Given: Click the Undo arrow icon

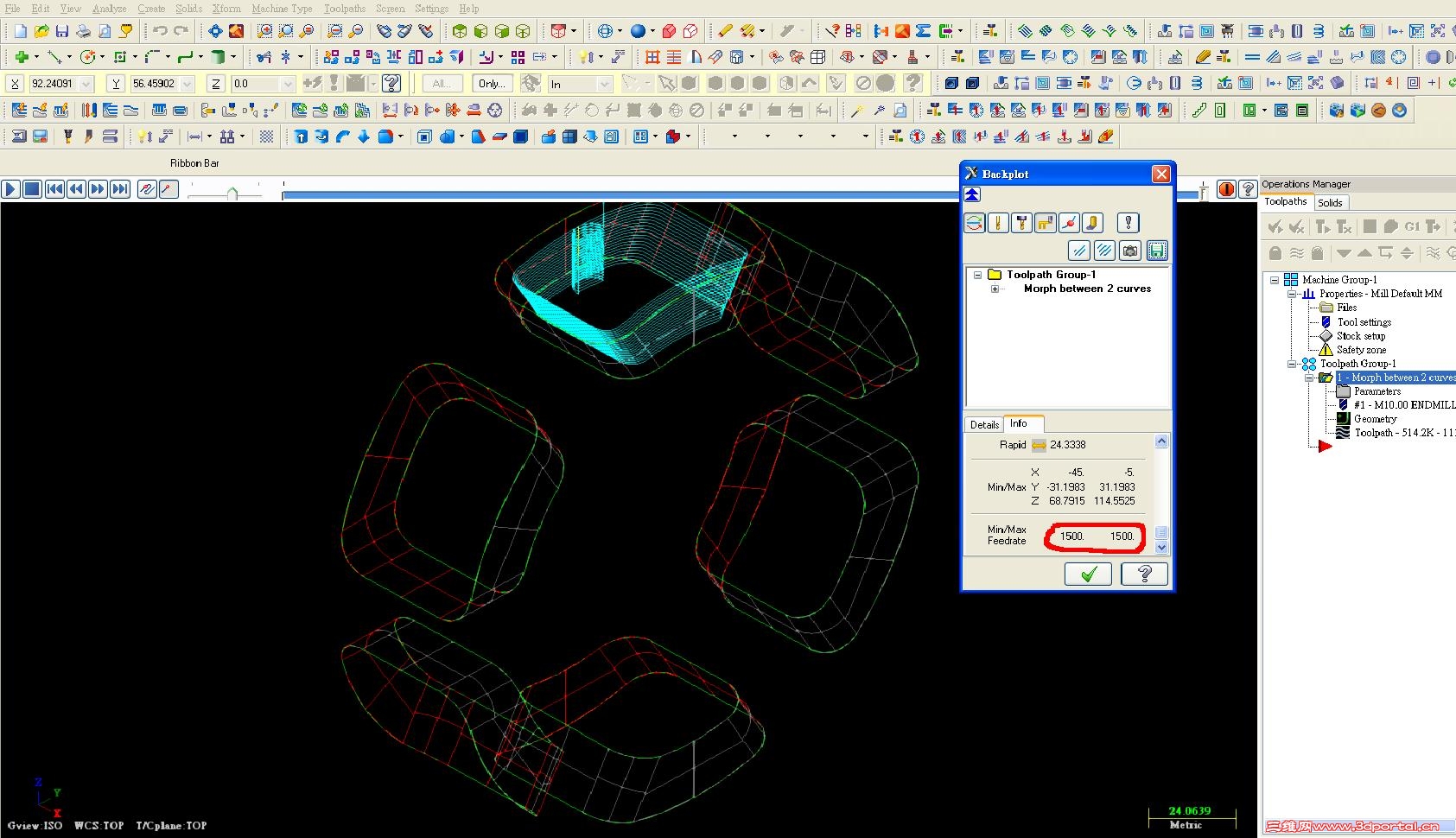Looking at the screenshot, I should [x=160, y=31].
